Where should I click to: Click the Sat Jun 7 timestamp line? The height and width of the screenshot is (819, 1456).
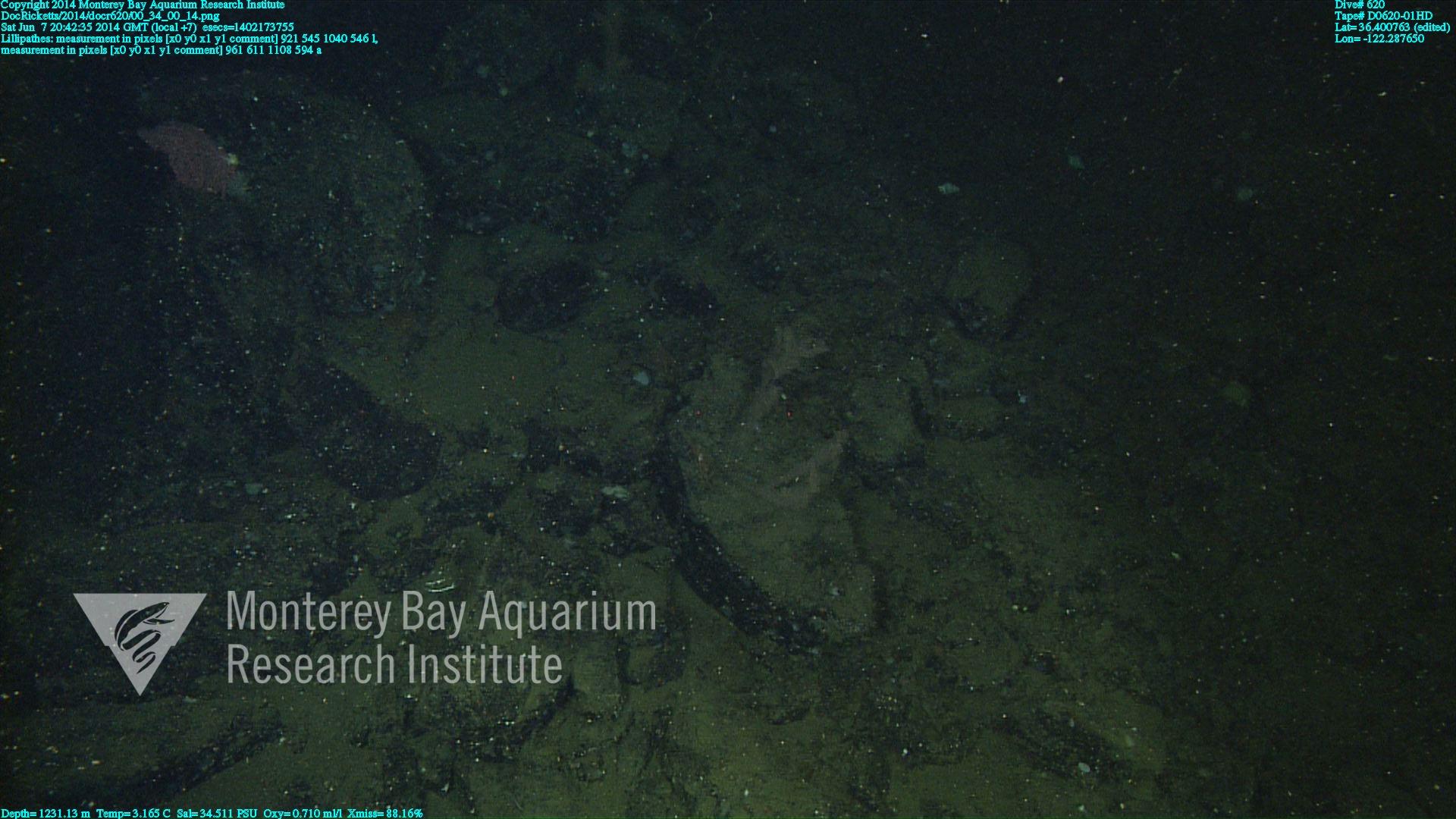click(147, 27)
